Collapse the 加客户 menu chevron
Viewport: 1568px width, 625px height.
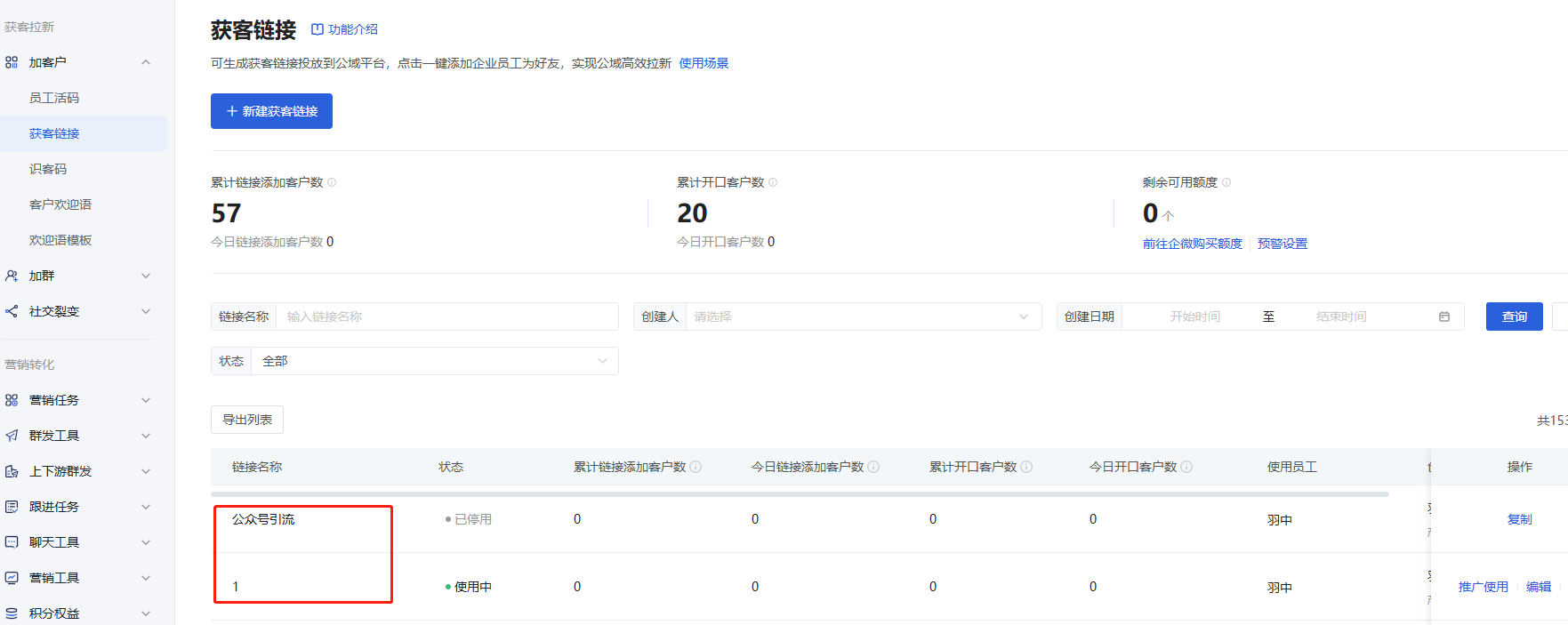(146, 62)
